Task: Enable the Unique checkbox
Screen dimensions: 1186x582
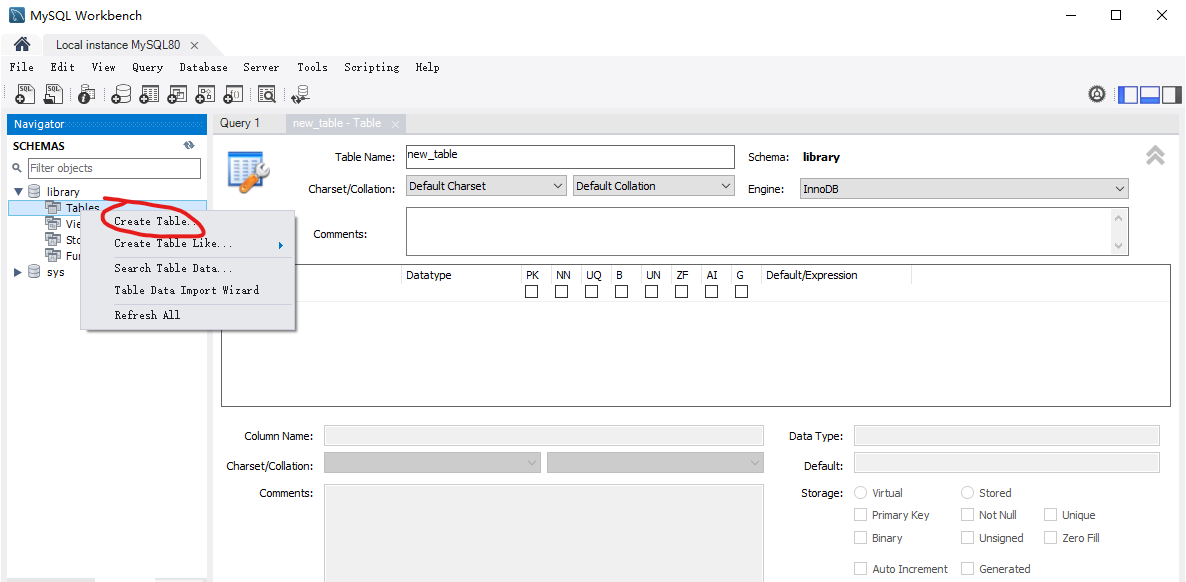Action: tap(1050, 515)
